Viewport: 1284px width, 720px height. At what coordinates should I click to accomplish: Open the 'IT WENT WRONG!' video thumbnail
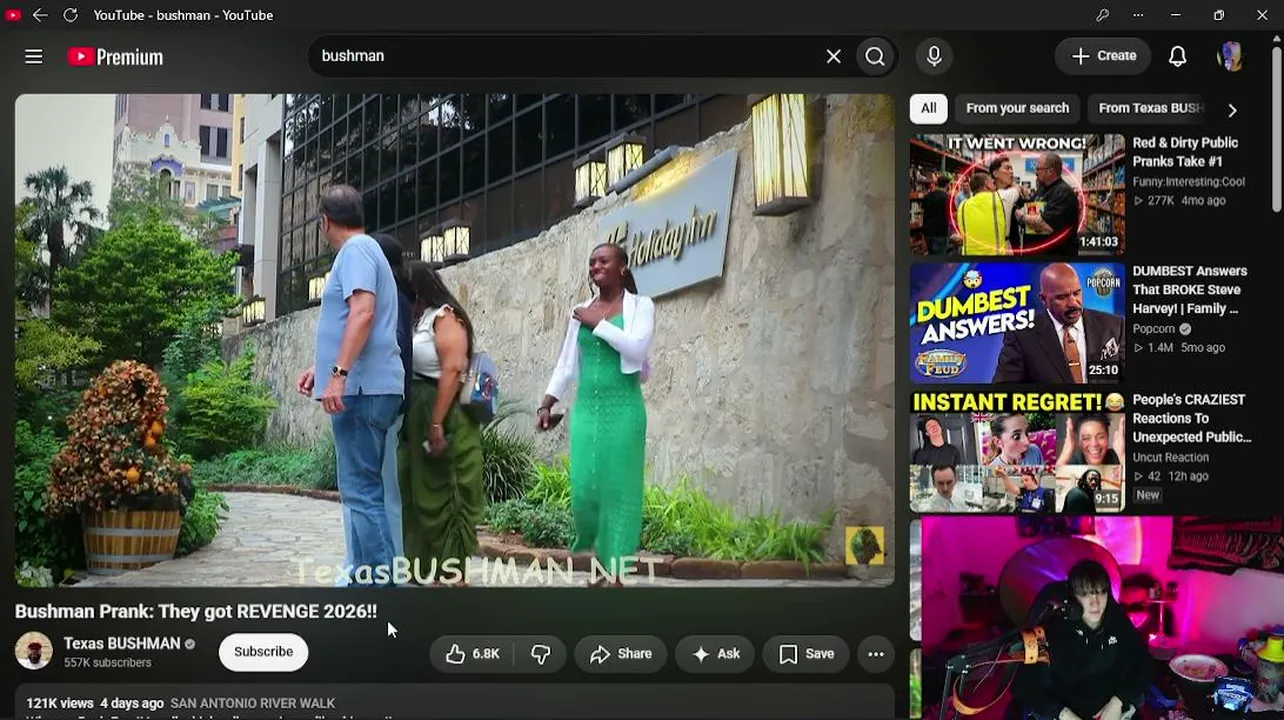point(1017,195)
